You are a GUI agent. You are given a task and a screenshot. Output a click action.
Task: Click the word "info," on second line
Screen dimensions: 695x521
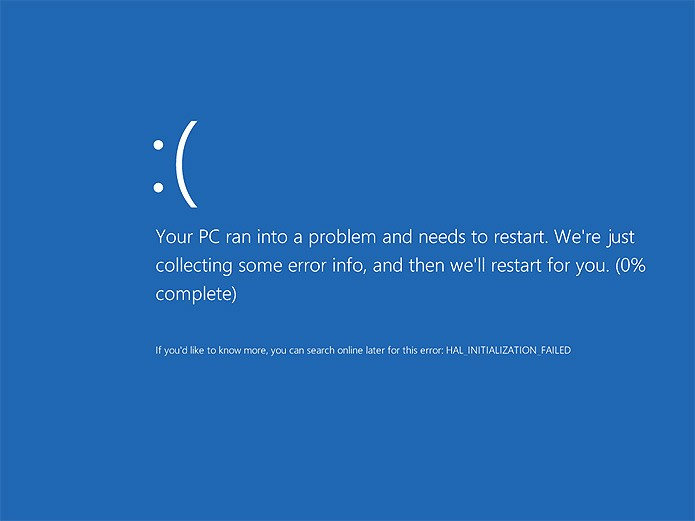tap(349, 266)
